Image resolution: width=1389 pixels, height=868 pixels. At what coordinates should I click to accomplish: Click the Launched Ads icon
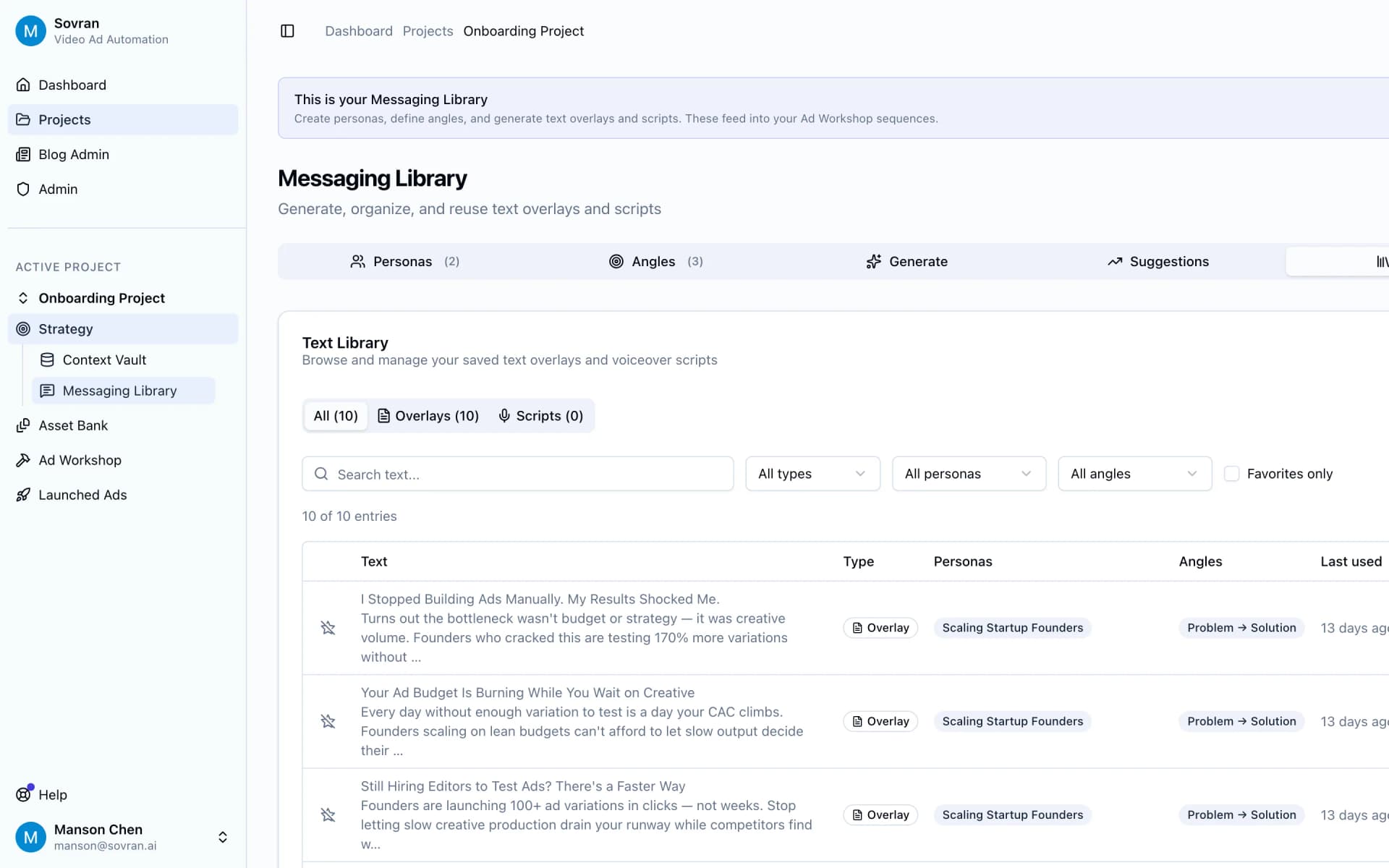tap(24, 495)
